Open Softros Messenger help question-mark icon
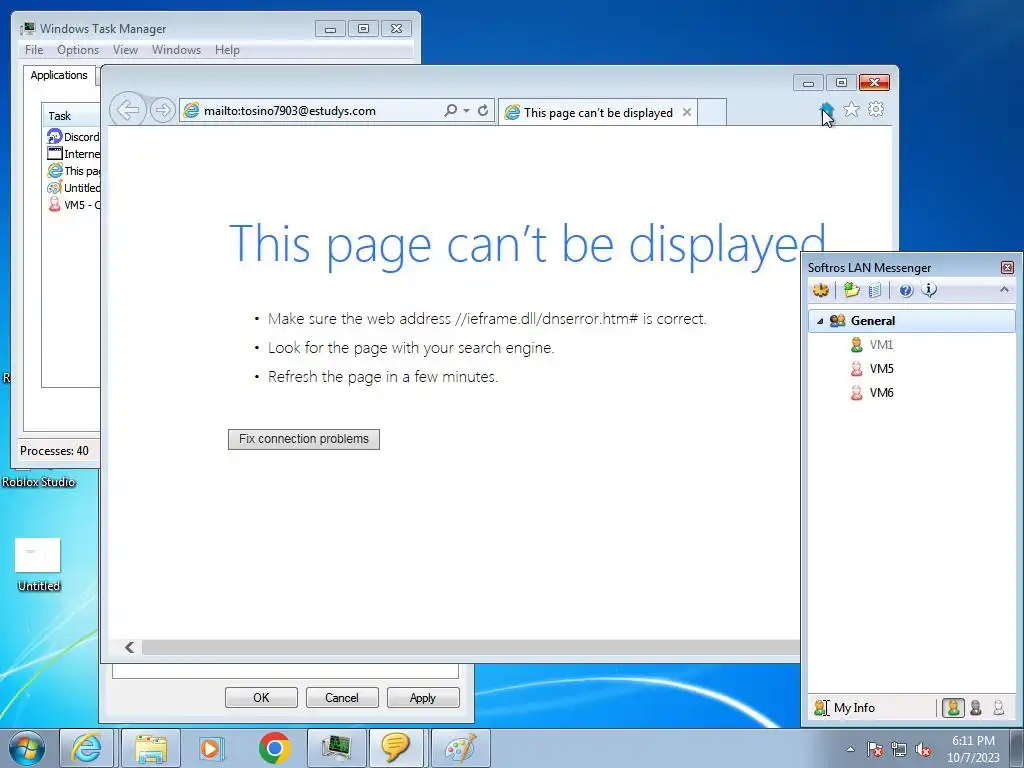The image size is (1024, 768). tap(906, 291)
